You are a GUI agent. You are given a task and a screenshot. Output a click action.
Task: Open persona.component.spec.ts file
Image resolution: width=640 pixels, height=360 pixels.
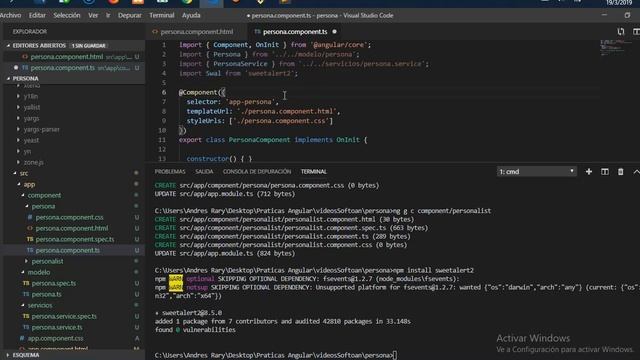[x=73, y=240]
